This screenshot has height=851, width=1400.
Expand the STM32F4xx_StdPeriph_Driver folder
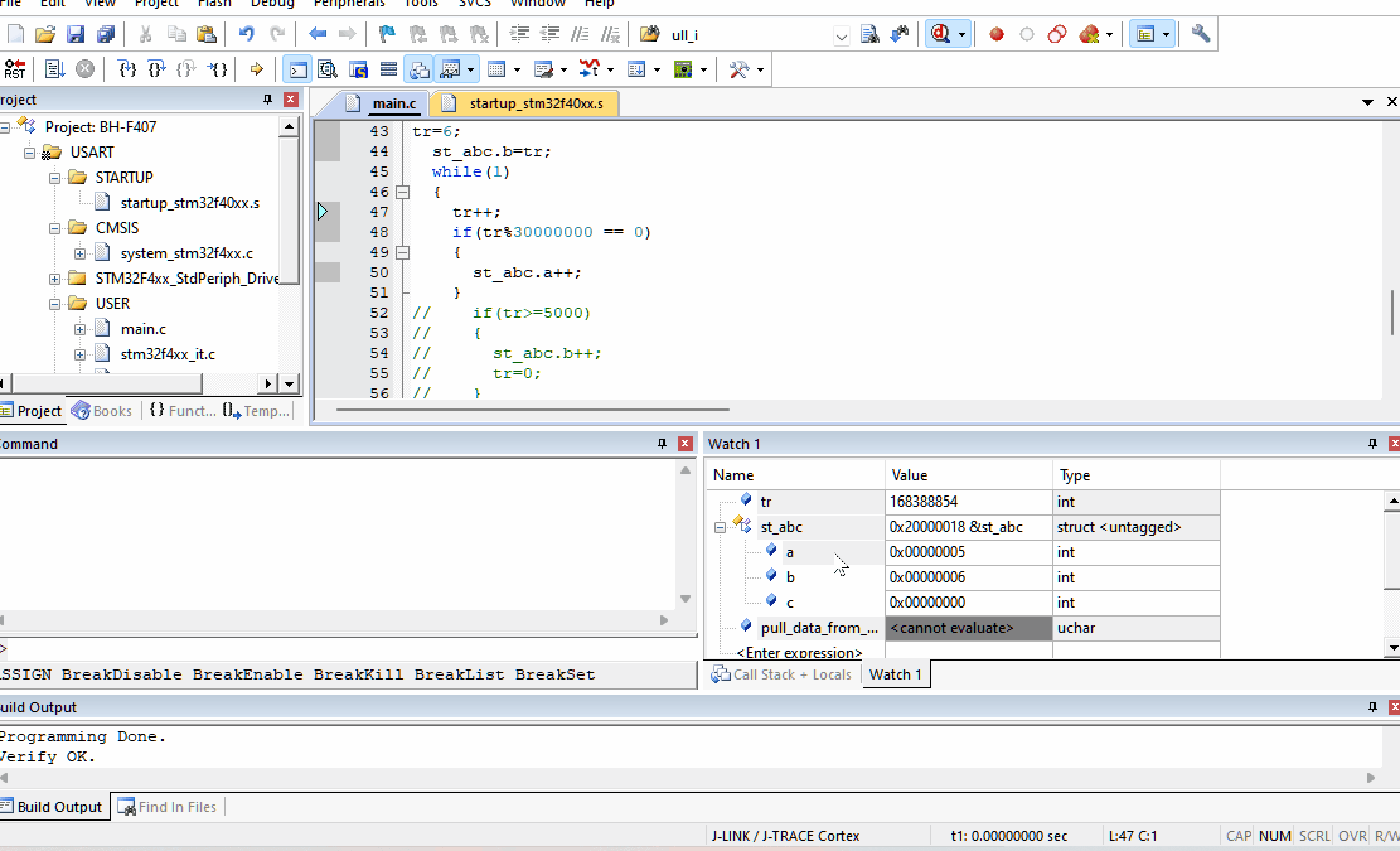(x=55, y=279)
